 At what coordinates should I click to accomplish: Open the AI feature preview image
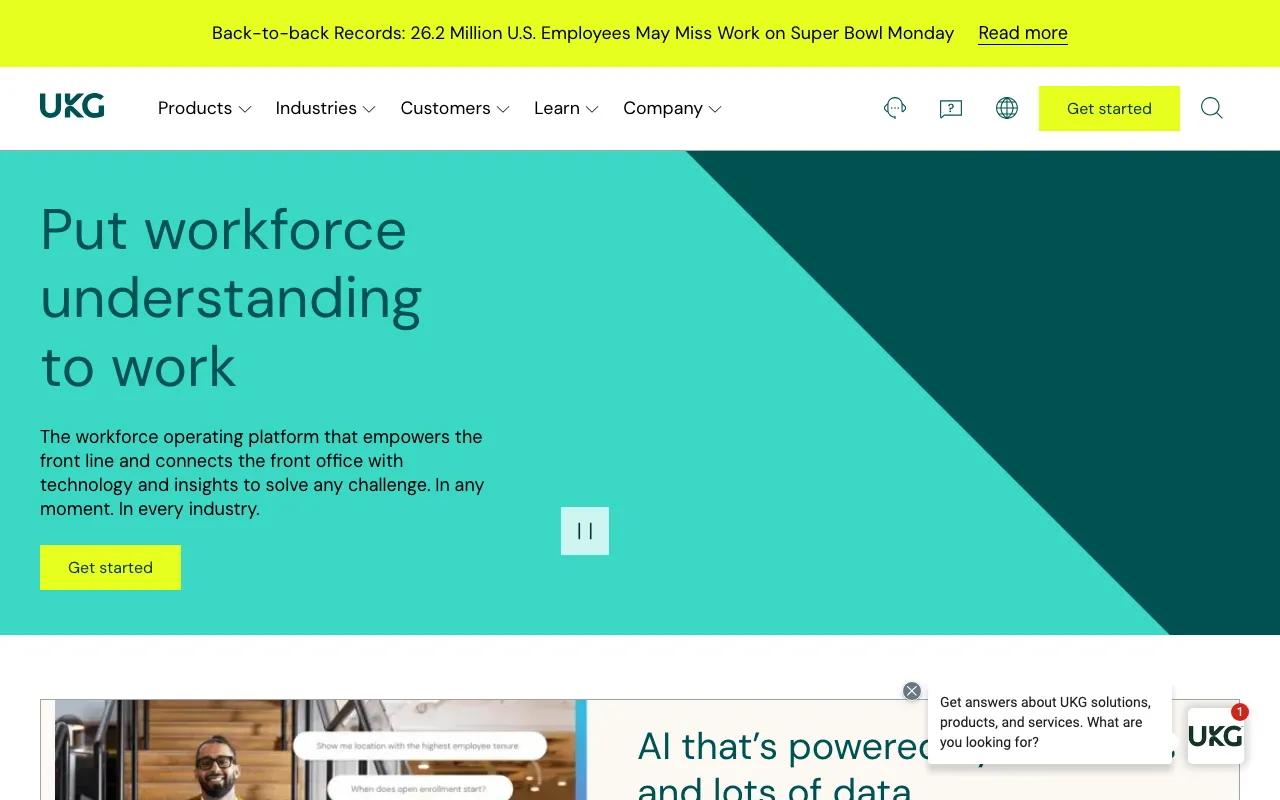320,750
